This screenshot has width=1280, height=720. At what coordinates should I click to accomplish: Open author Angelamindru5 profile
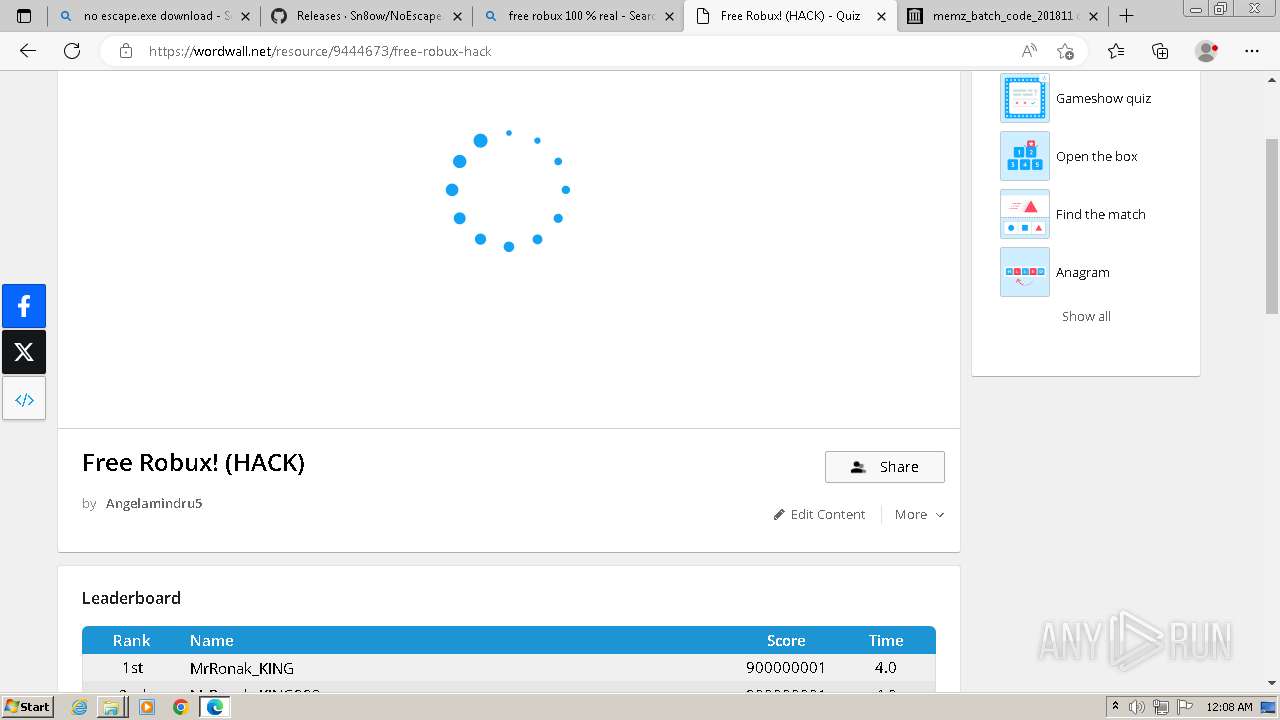pyautogui.click(x=154, y=503)
